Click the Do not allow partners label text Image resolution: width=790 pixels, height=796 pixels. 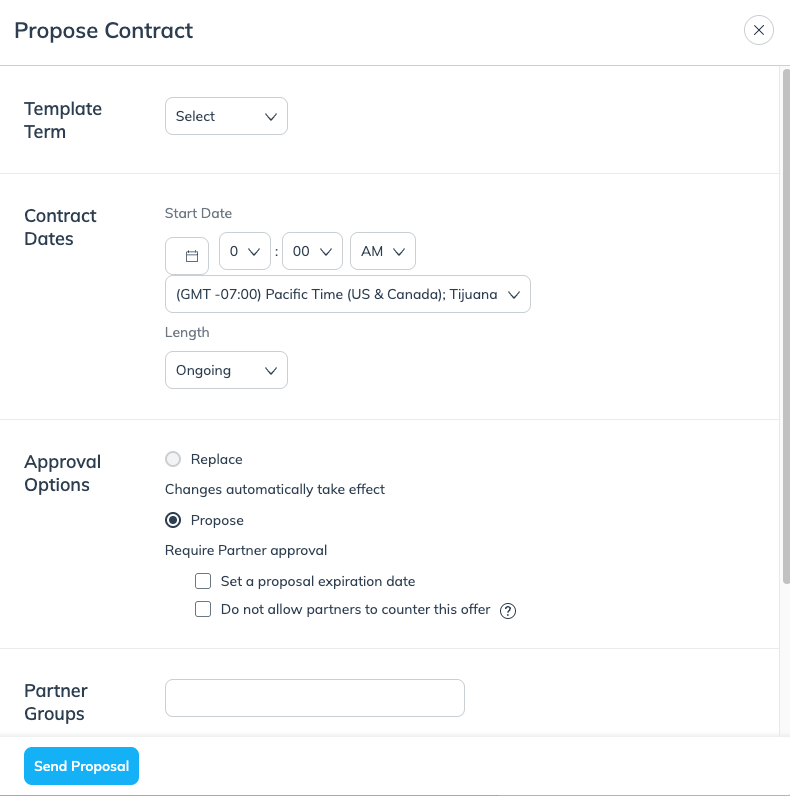point(355,609)
